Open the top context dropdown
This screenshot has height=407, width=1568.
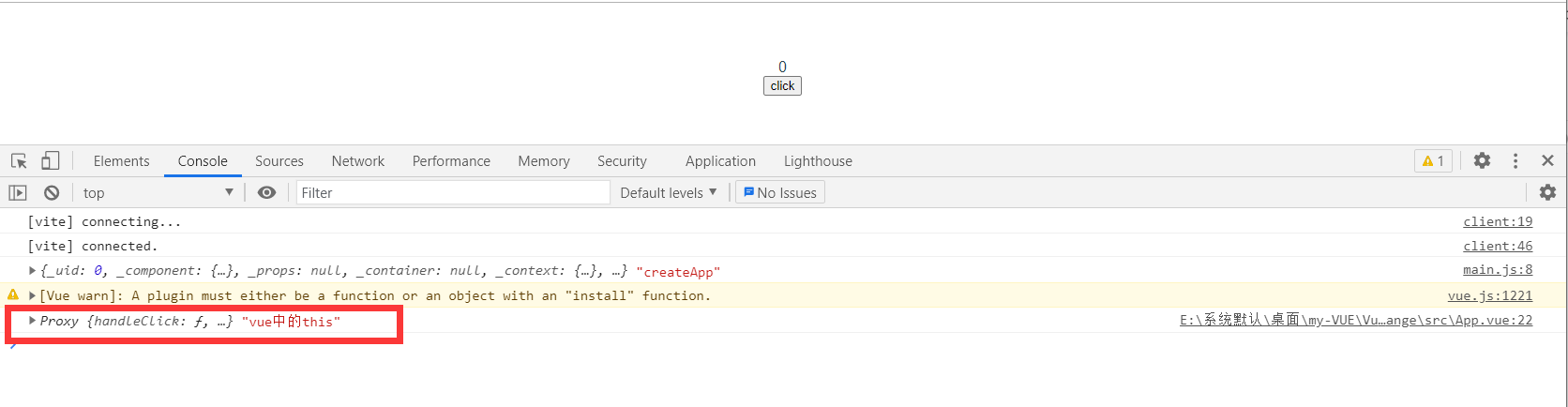pos(158,192)
